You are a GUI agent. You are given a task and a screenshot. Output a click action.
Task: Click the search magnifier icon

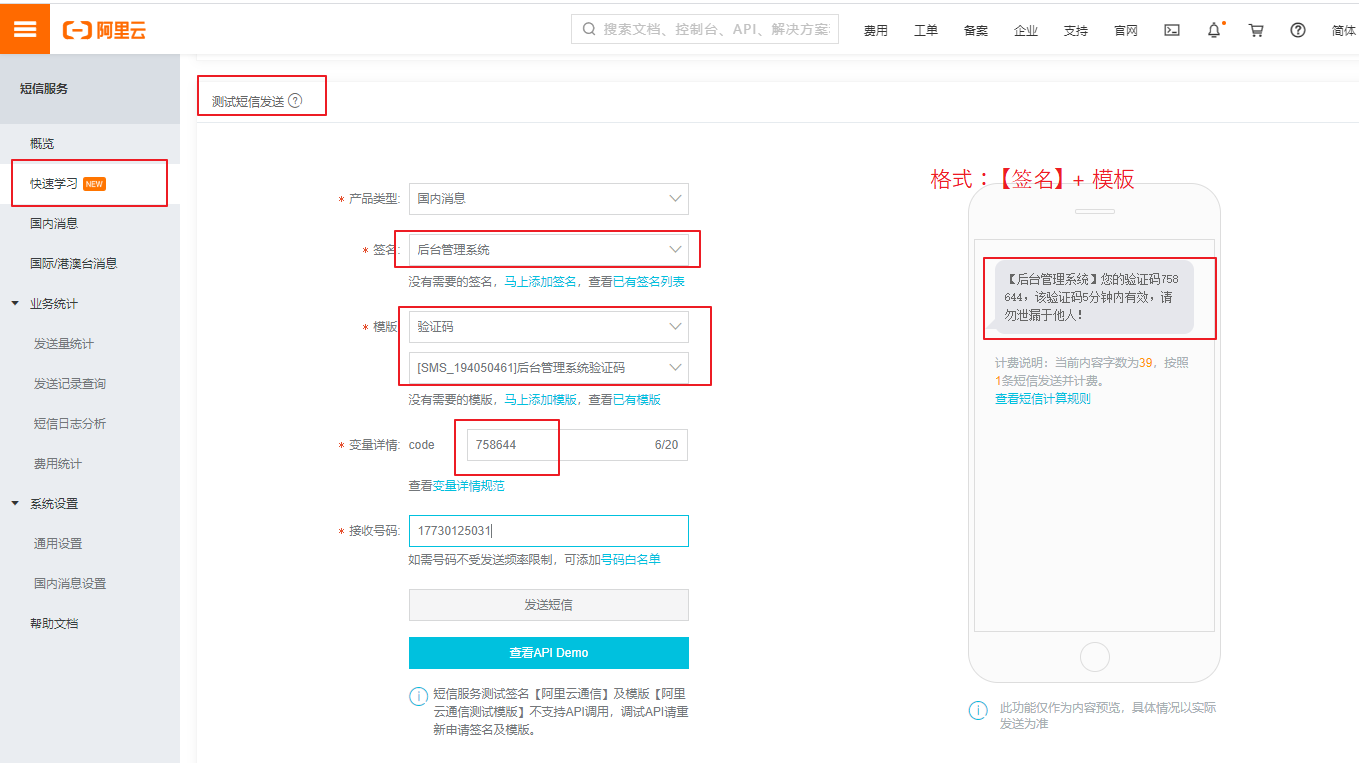(588, 29)
